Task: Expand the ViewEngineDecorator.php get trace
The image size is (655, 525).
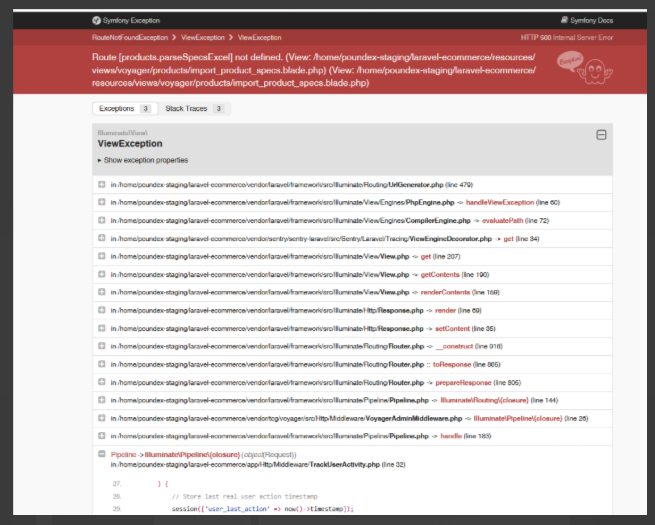Action: (102, 238)
